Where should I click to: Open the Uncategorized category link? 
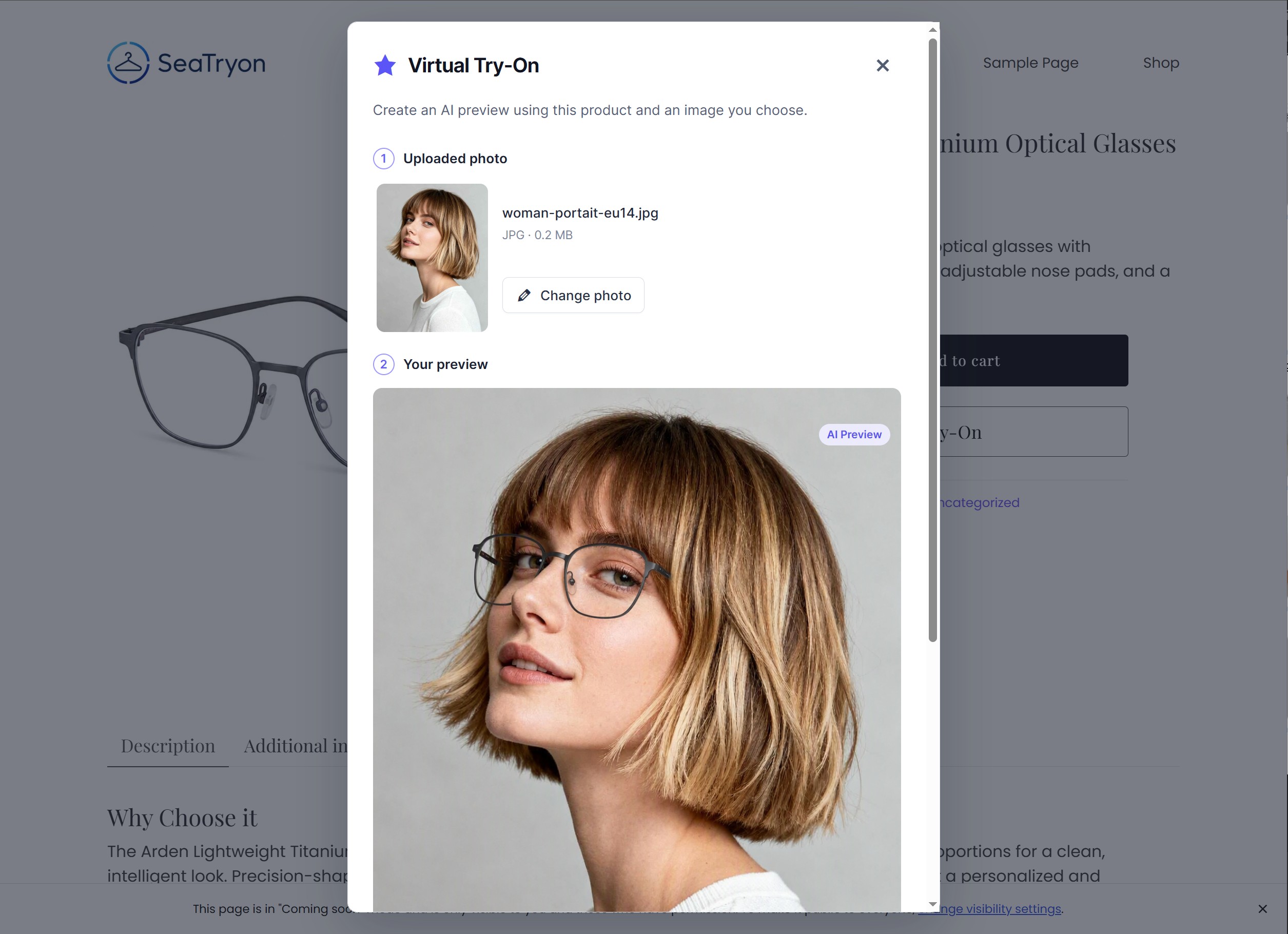coord(979,502)
